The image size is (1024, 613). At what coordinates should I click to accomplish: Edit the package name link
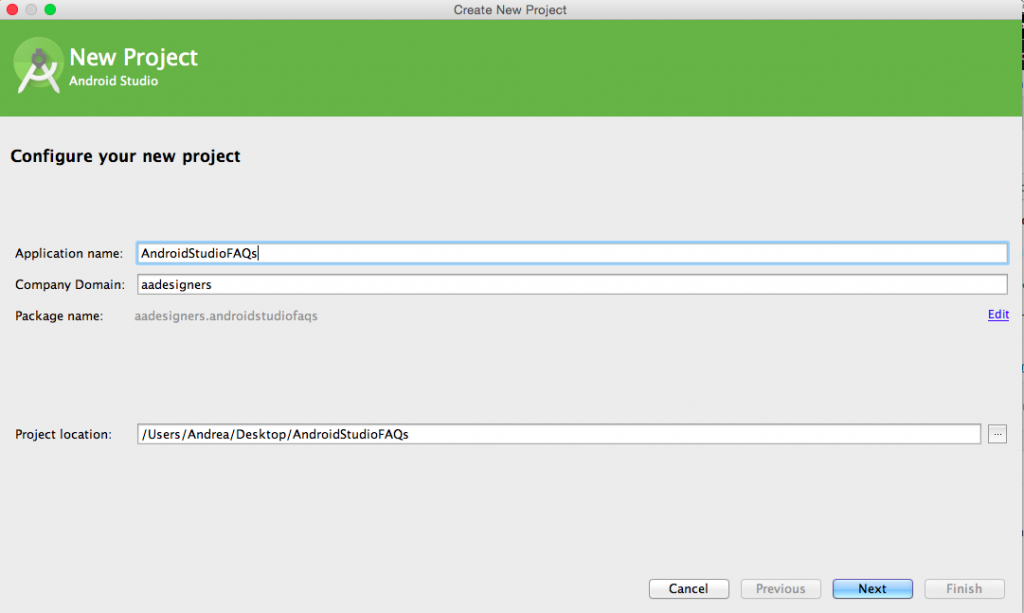click(x=998, y=315)
